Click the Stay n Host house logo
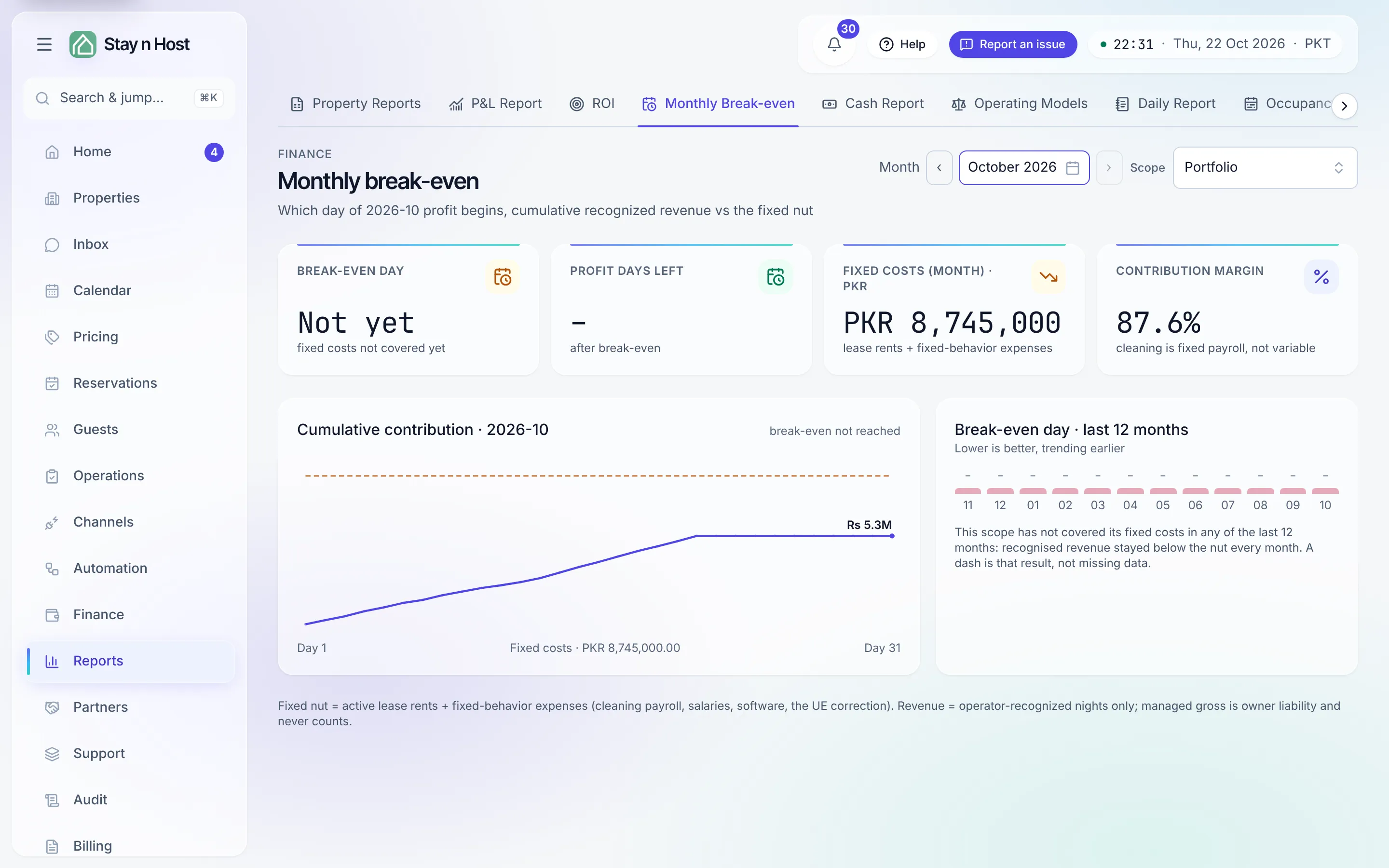Viewport: 1389px width, 868px height. (82, 44)
